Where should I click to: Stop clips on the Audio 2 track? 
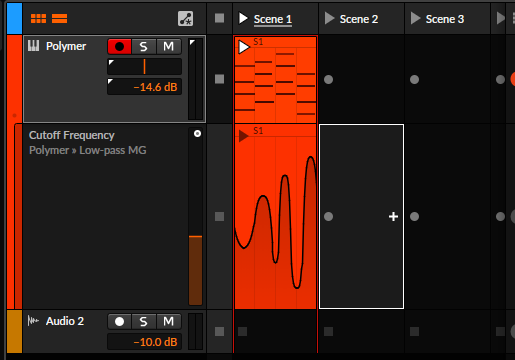pos(219,331)
